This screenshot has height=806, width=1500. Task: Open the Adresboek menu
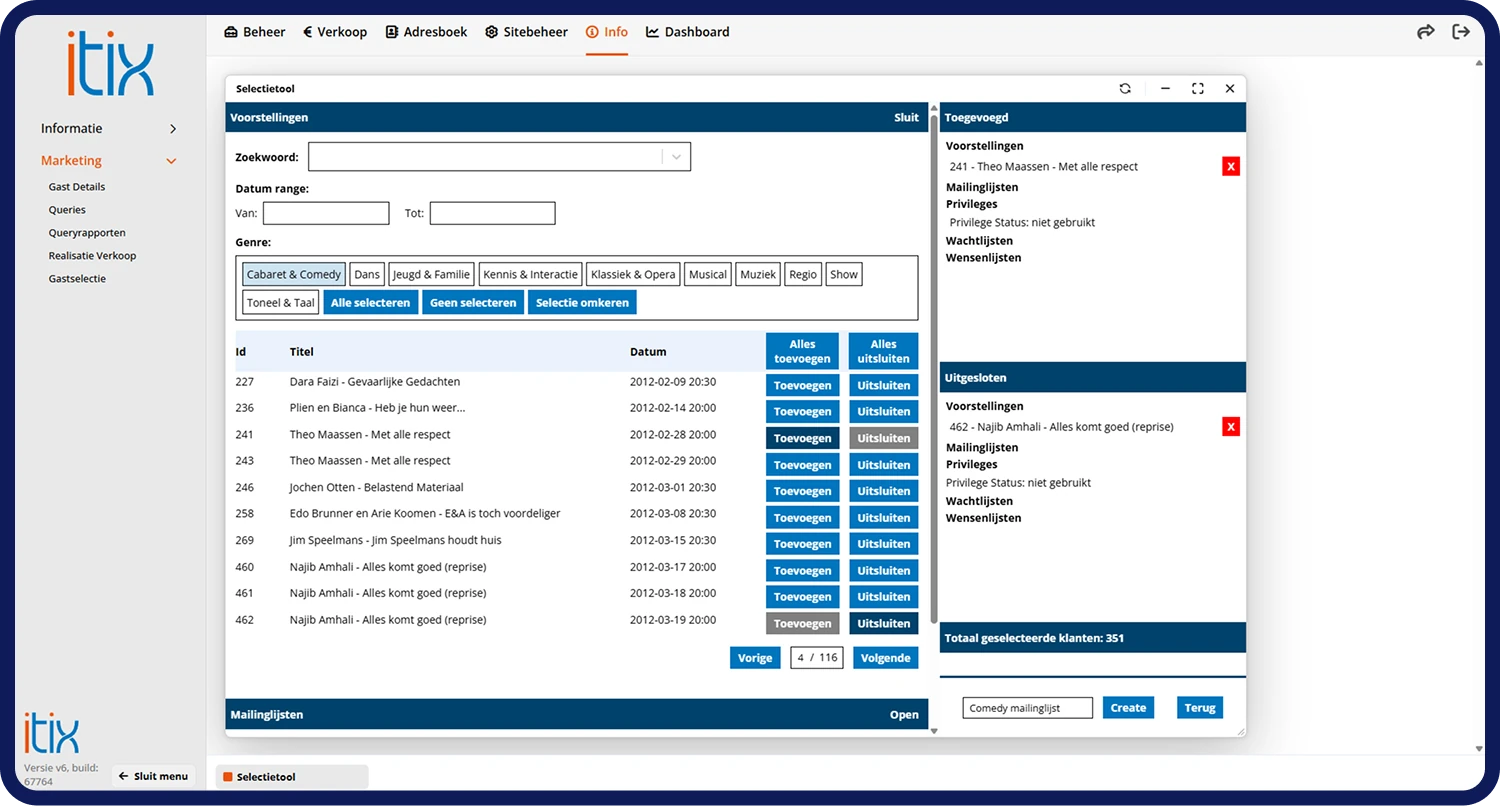(x=426, y=32)
